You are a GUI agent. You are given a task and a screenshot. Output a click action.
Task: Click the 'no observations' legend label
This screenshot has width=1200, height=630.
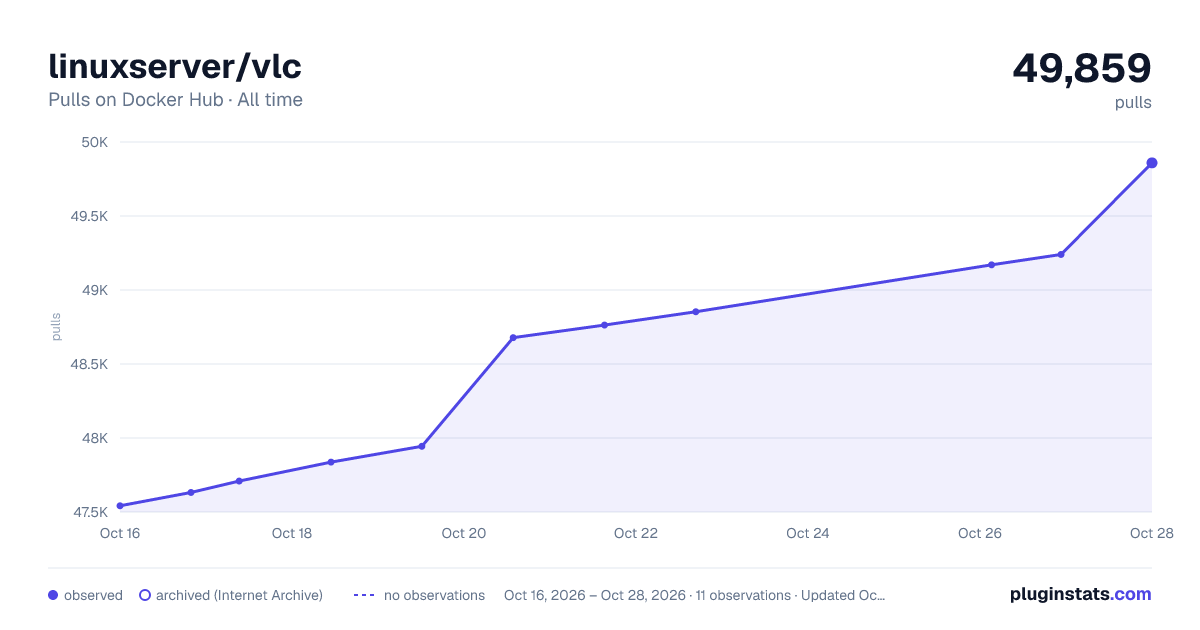click(434, 595)
